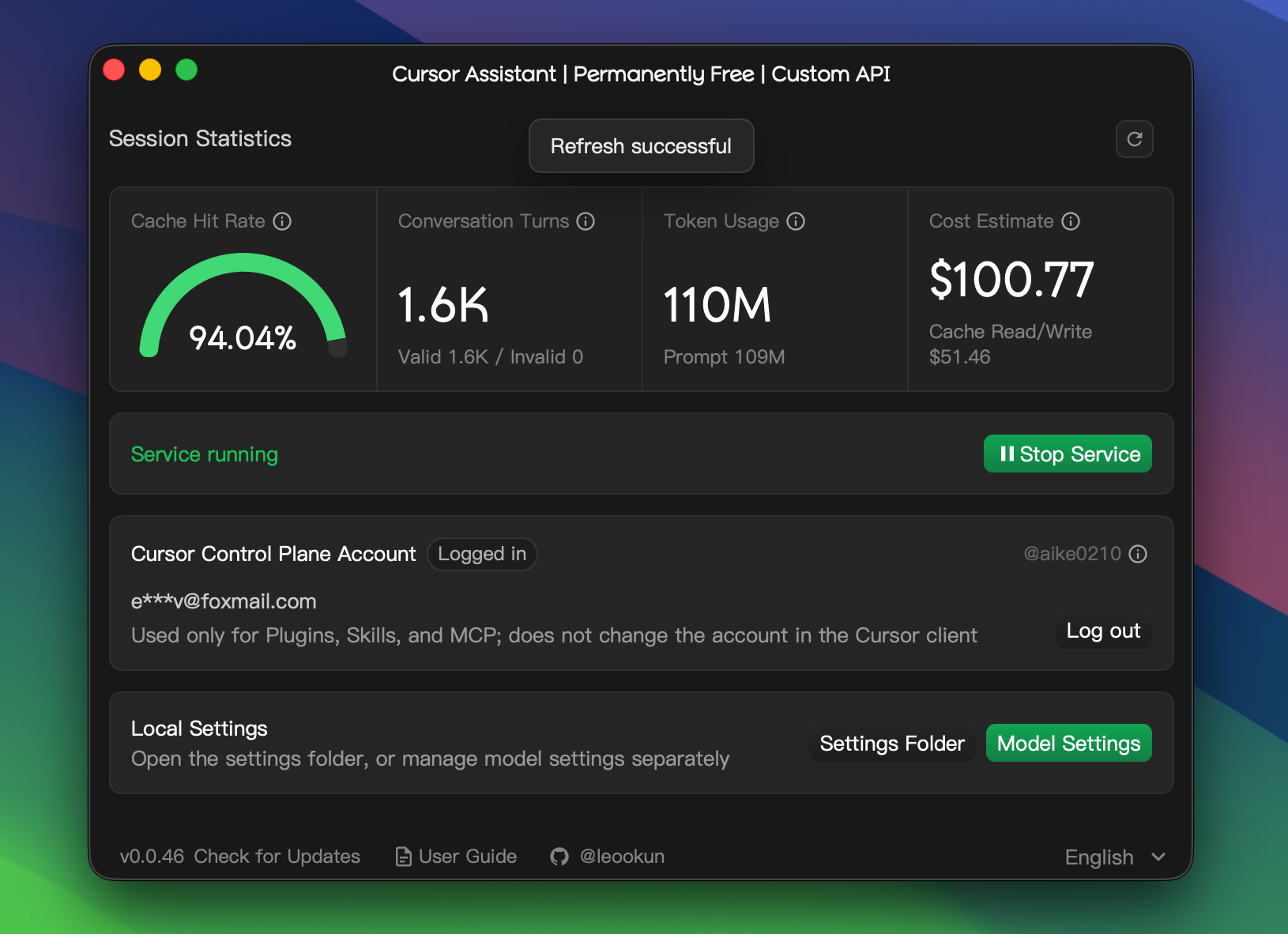This screenshot has height=934, width=1288.
Task: Click the Cache Read/Write label
Action: tap(1011, 332)
